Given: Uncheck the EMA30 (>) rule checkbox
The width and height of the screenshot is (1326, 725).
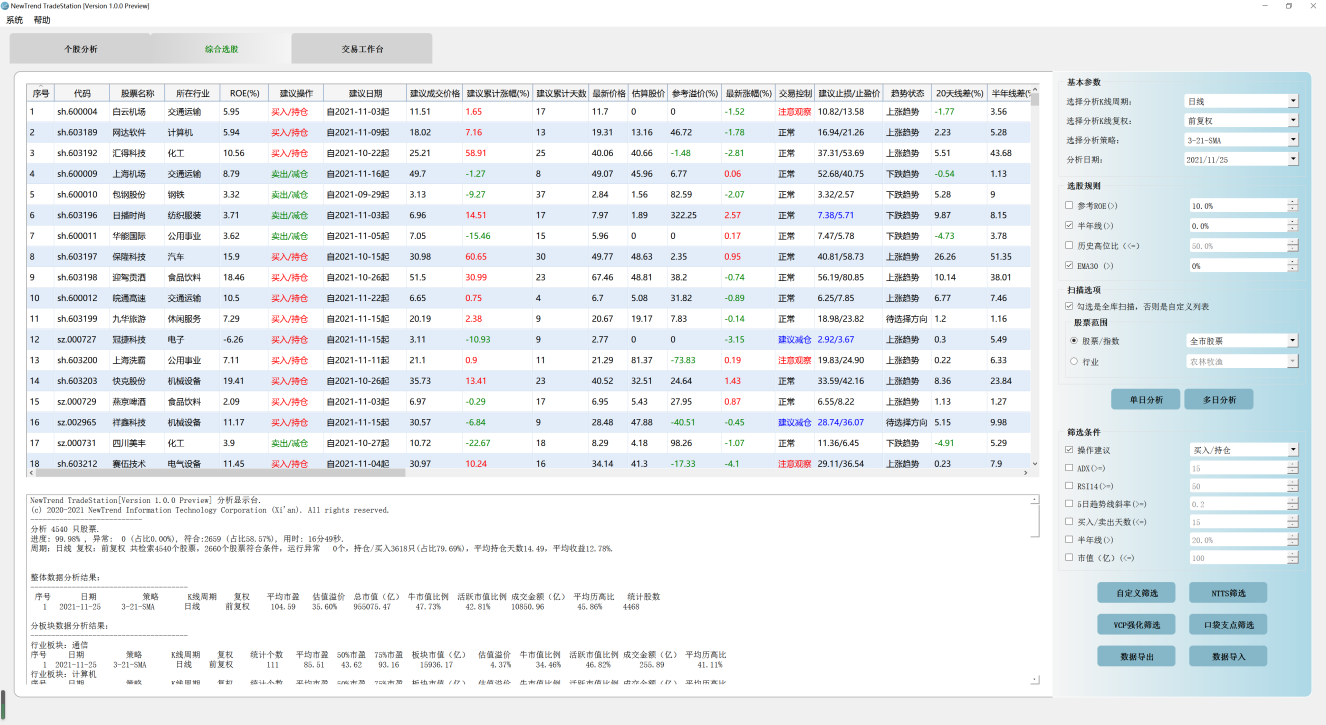Looking at the screenshot, I should [x=1070, y=266].
